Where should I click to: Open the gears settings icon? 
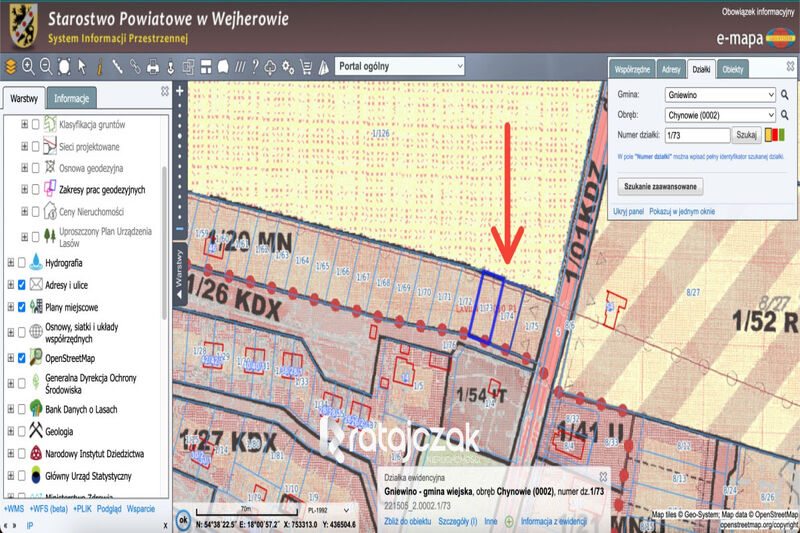point(288,67)
